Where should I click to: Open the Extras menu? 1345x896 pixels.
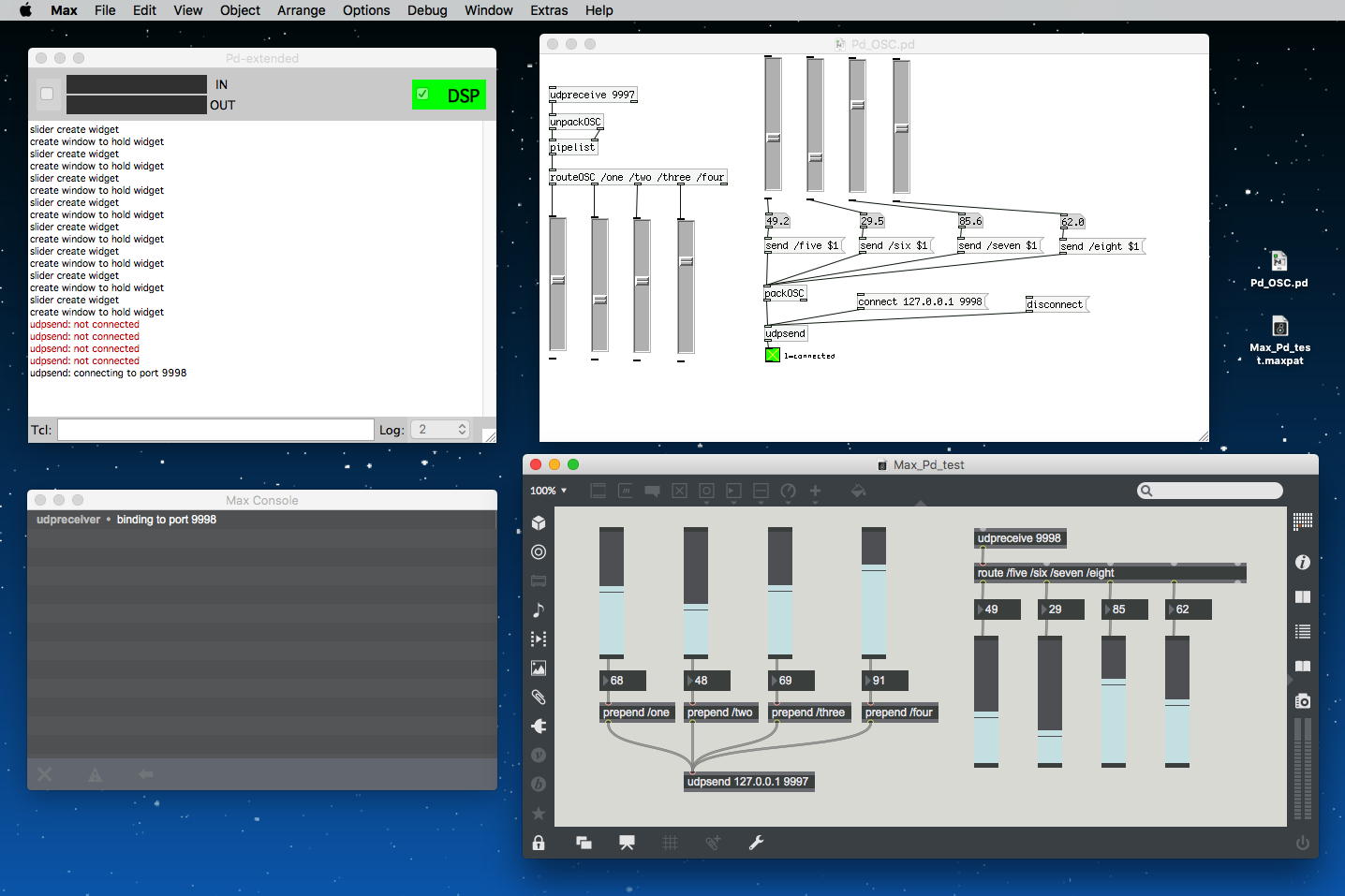549,10
